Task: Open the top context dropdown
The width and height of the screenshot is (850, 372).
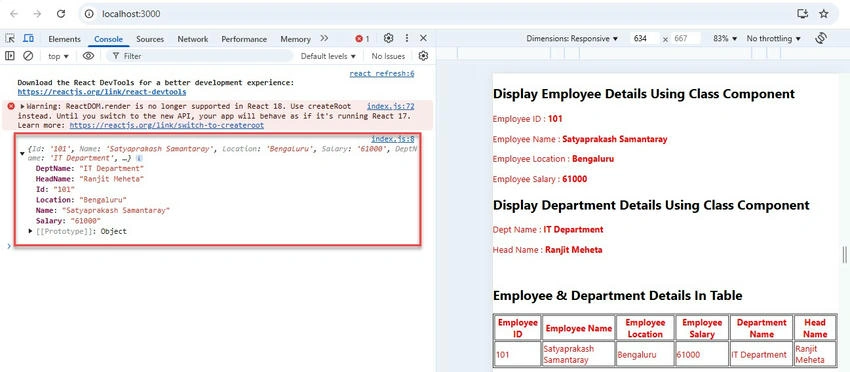Action: pos(59,56)
